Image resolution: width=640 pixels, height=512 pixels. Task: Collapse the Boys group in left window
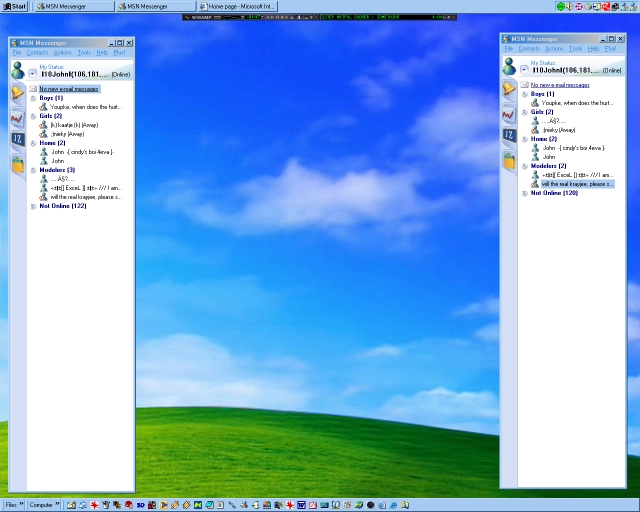(x=34, y=98)
